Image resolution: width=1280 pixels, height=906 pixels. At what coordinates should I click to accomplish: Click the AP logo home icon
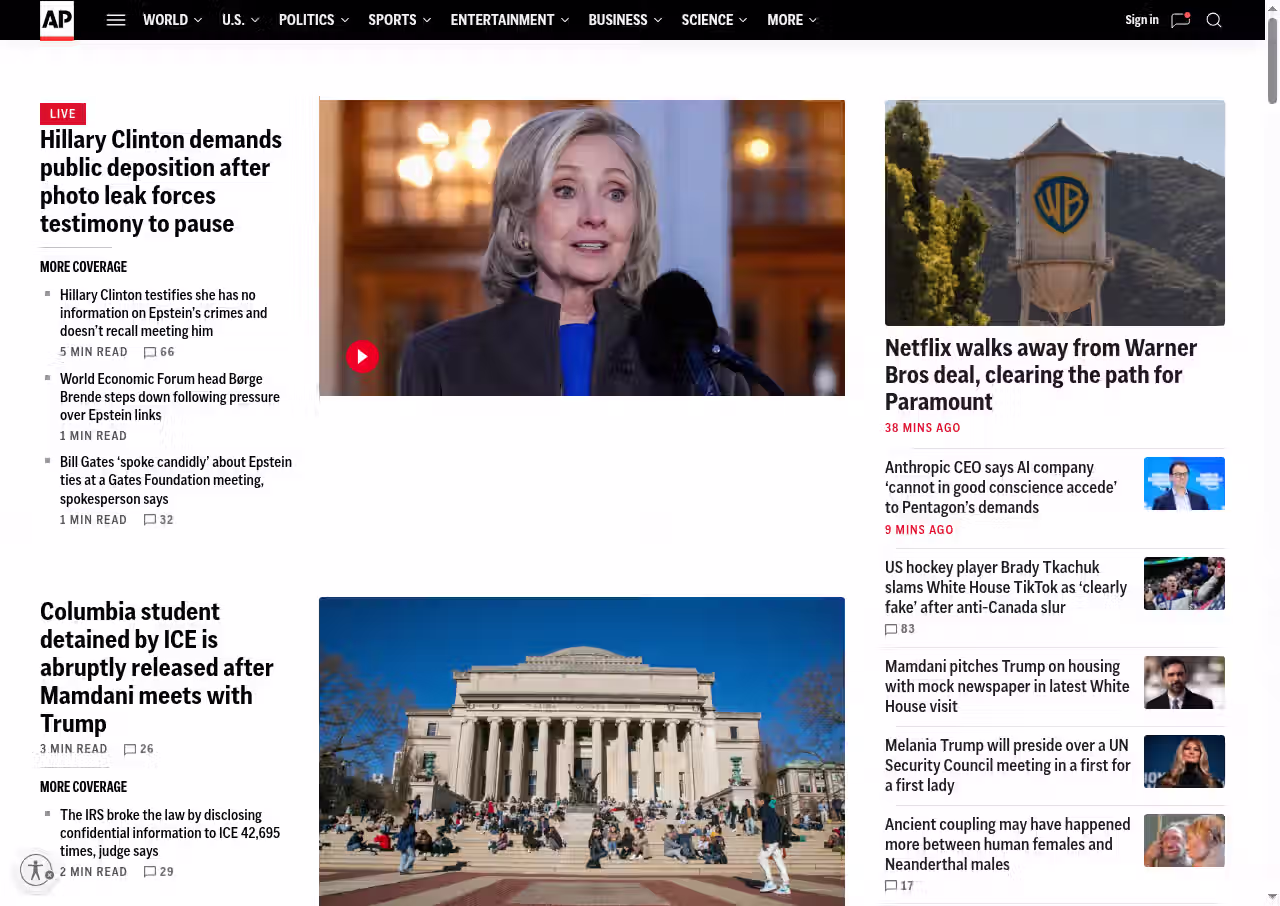57,20
